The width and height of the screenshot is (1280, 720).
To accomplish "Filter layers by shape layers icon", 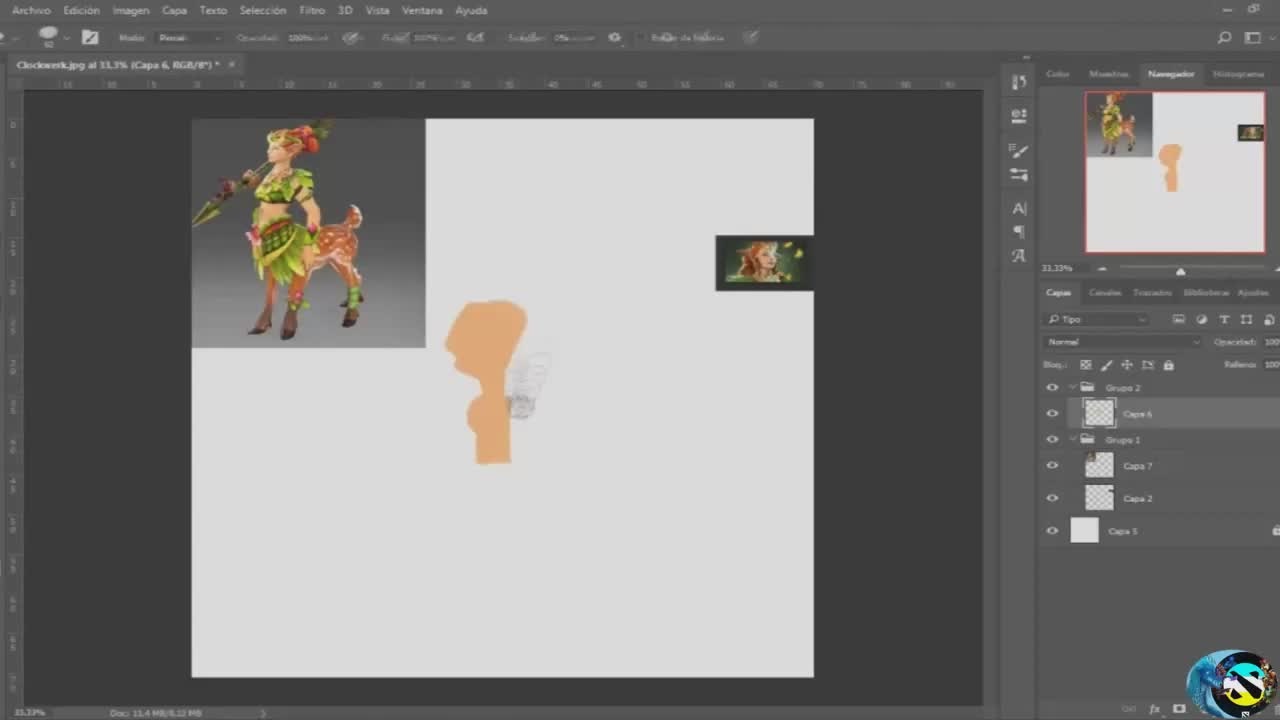I will (1246, 319).
